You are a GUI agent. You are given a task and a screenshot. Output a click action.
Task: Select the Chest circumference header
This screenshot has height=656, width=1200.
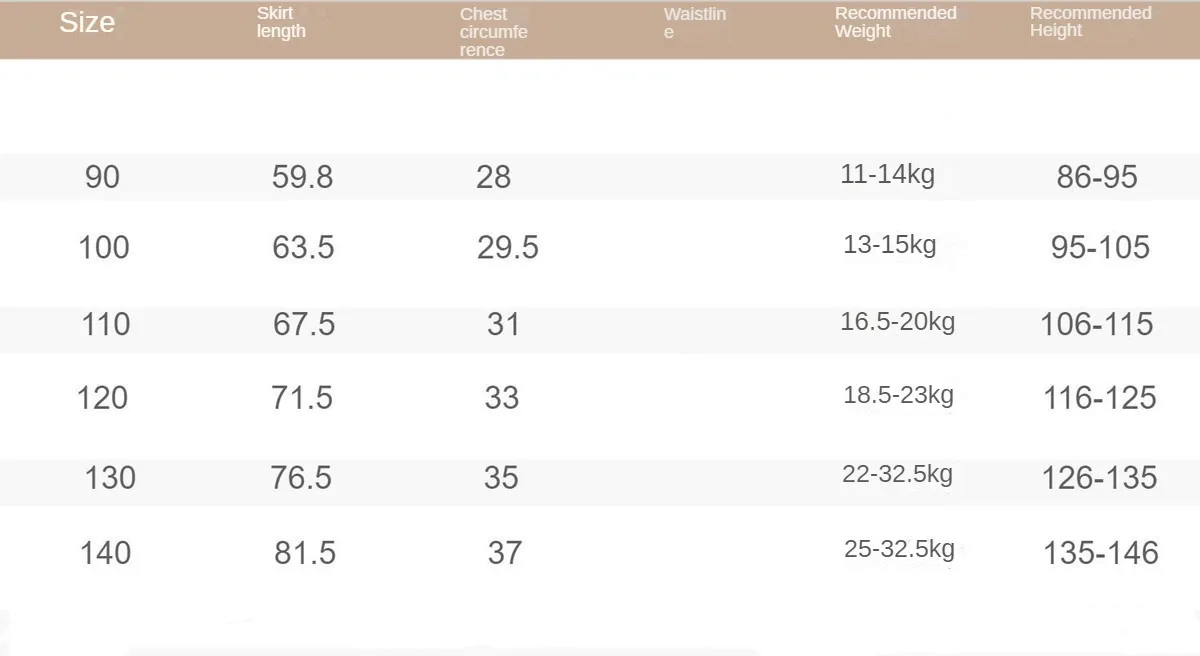pos(493,32)
